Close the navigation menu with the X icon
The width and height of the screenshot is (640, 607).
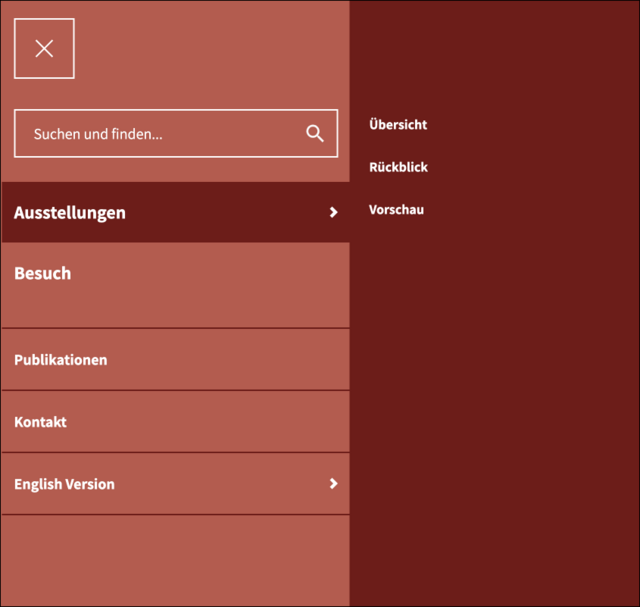[x=44, y=48]
